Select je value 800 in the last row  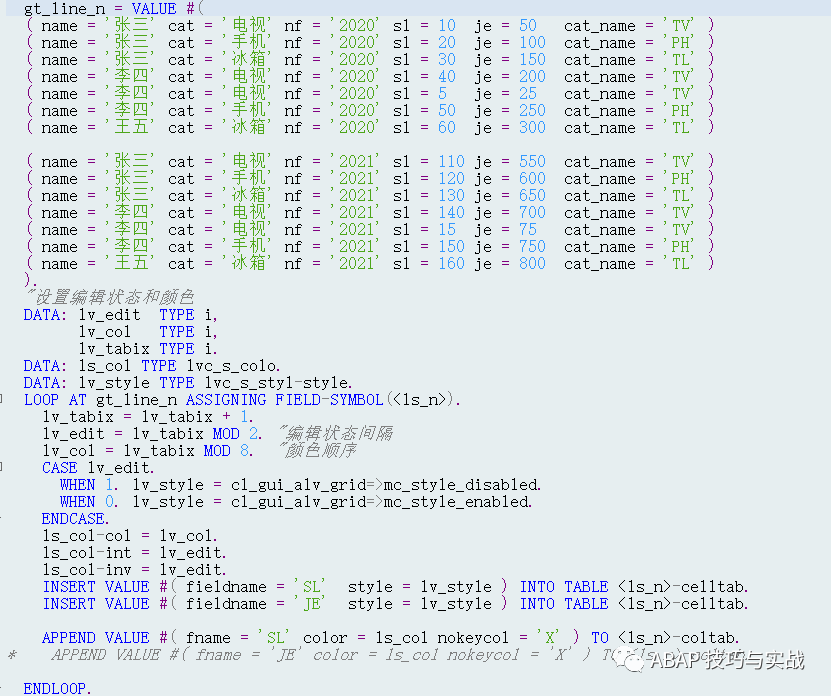[532, 263]
